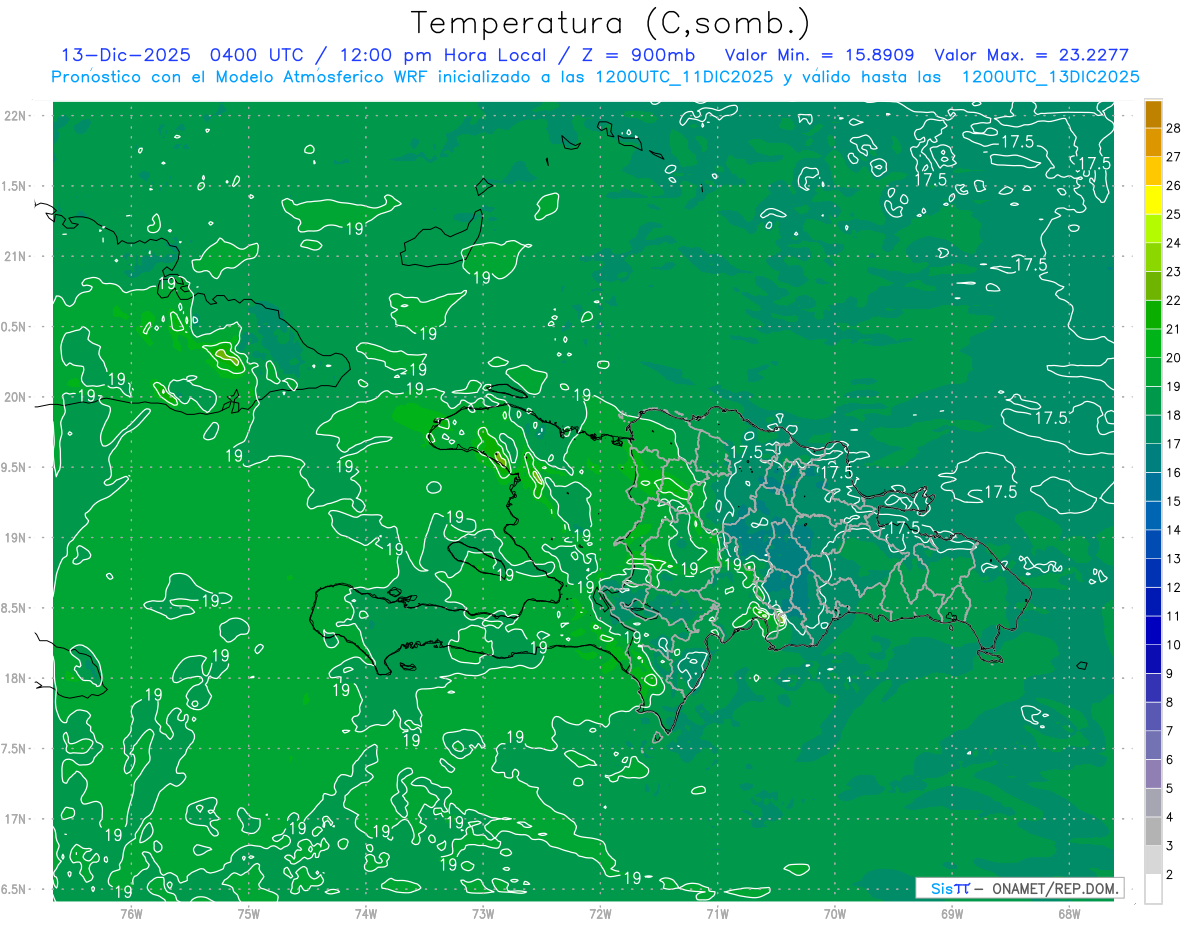Click the brown-orange swatch above 28

click(1153, 114)
